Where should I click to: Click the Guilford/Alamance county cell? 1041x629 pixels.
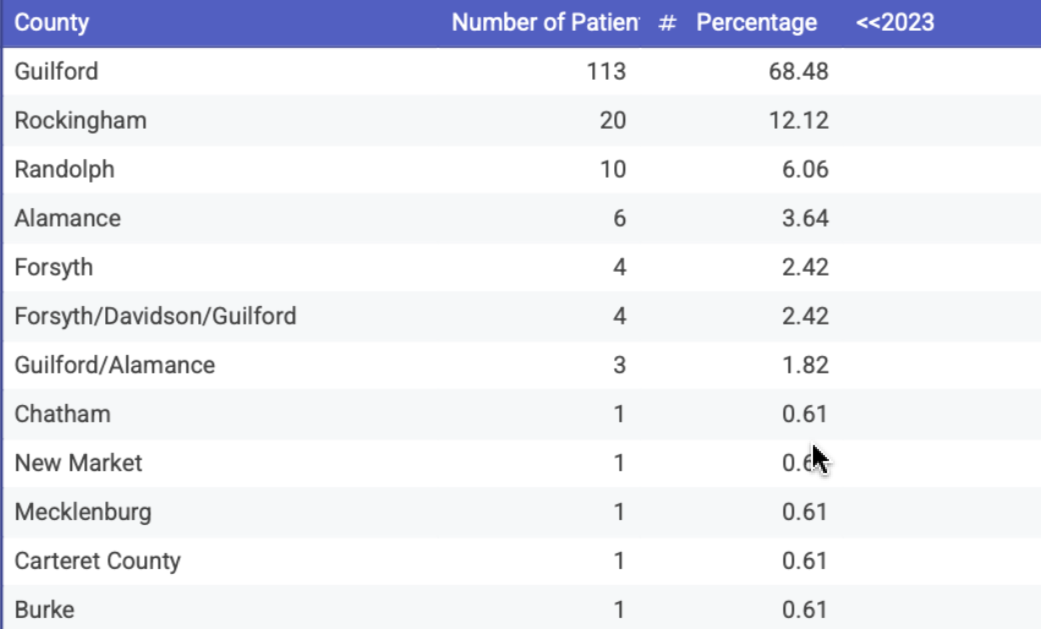[114, 365]
